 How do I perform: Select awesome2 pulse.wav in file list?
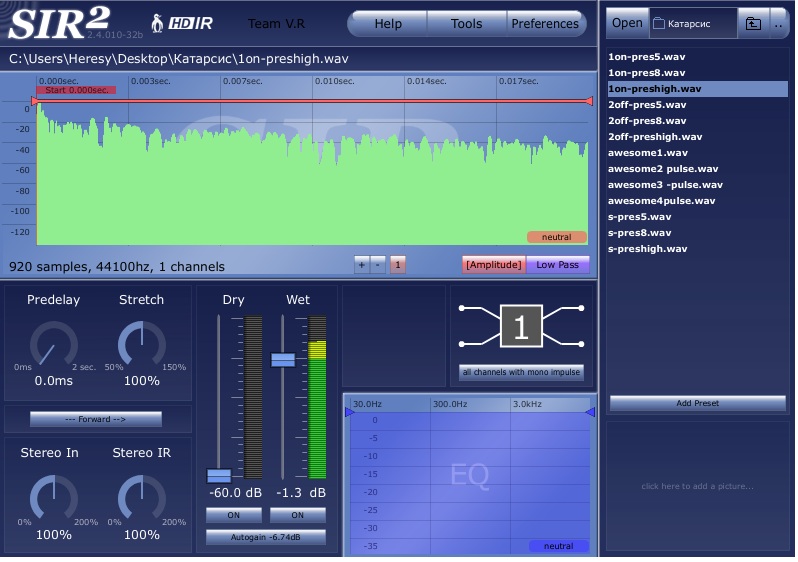click(x=697, y=168)
